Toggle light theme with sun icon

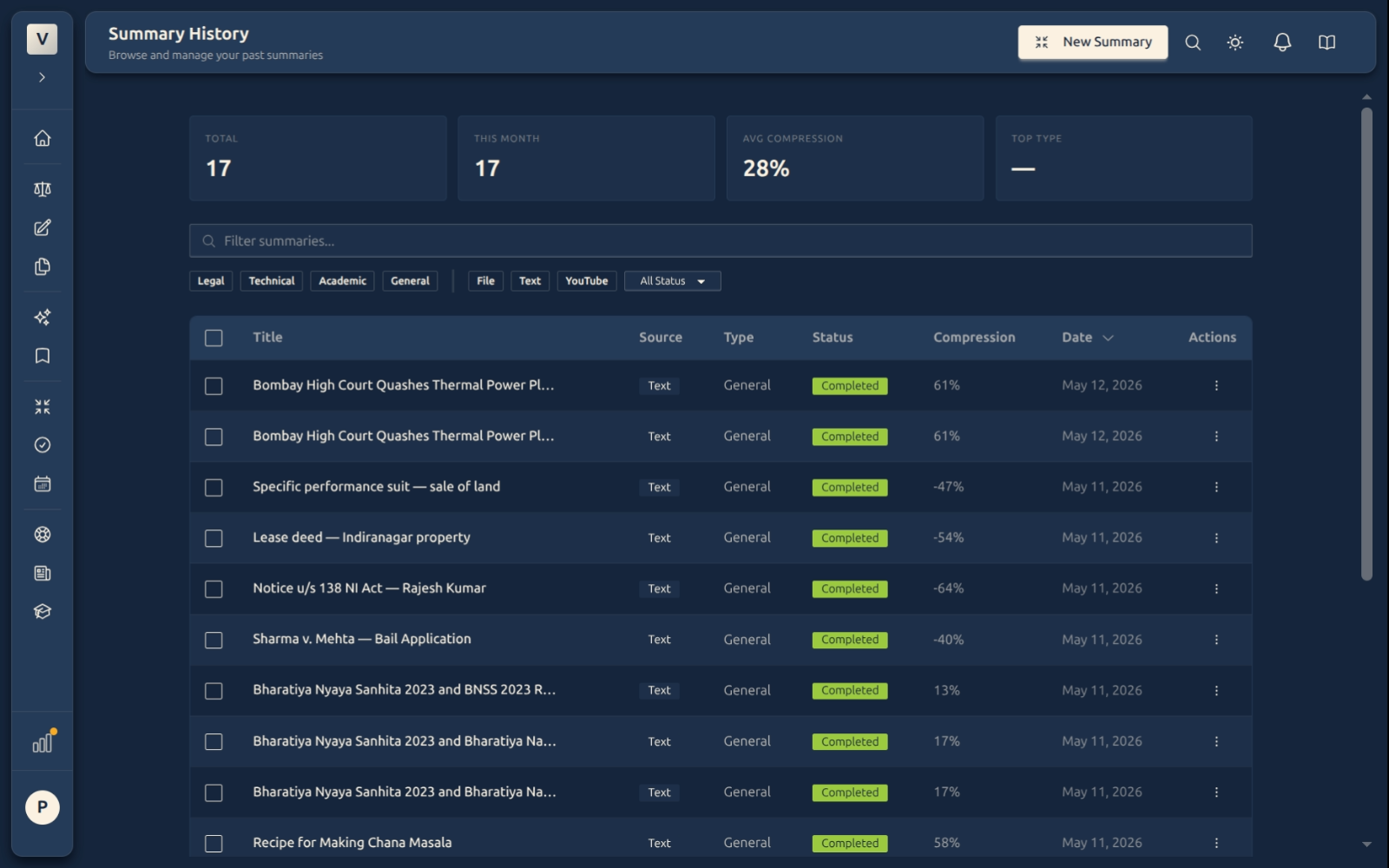coord(1235,43)
